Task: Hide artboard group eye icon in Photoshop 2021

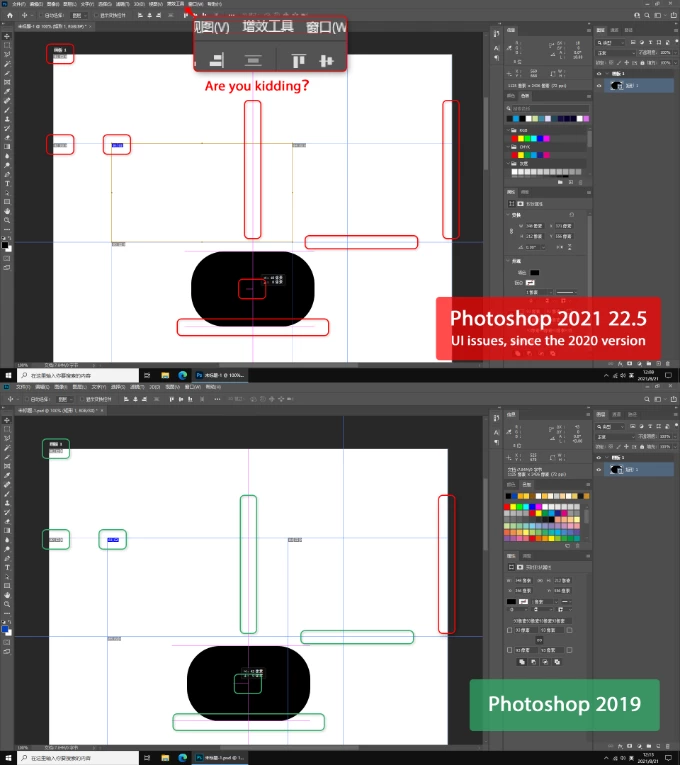Action: pos(599,74)
